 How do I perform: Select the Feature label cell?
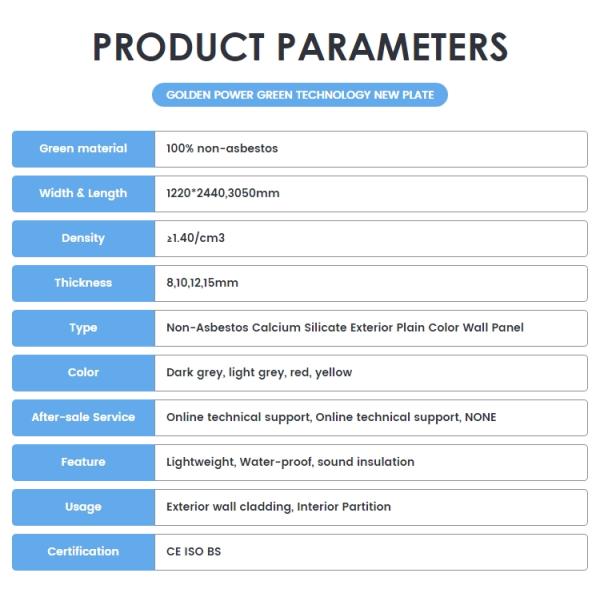point(83,462)
